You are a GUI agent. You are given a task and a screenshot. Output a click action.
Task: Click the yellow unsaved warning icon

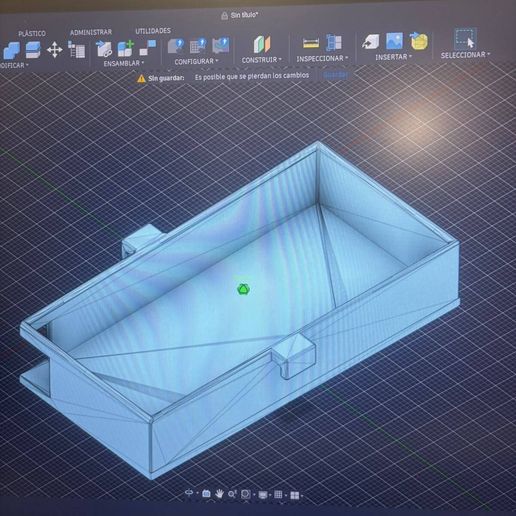coord(141,79)
